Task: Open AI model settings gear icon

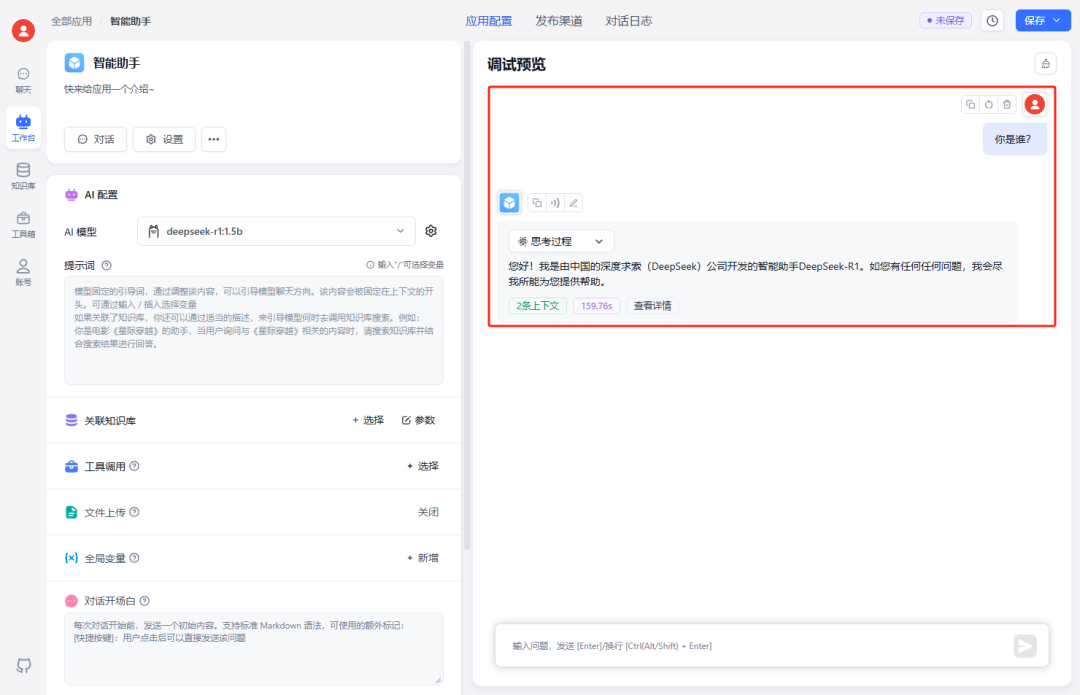Action: [431, 231]
